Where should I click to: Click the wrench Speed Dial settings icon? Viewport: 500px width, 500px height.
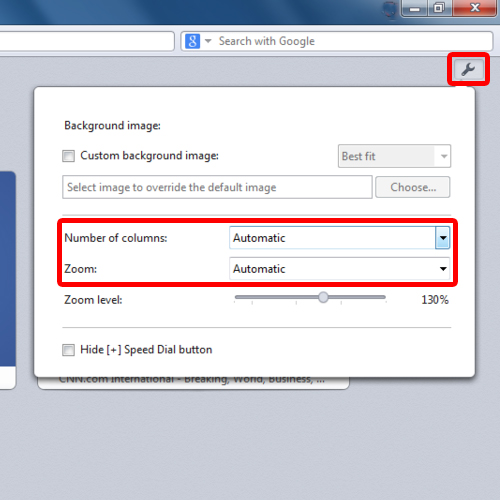click(x=468, y=69)
